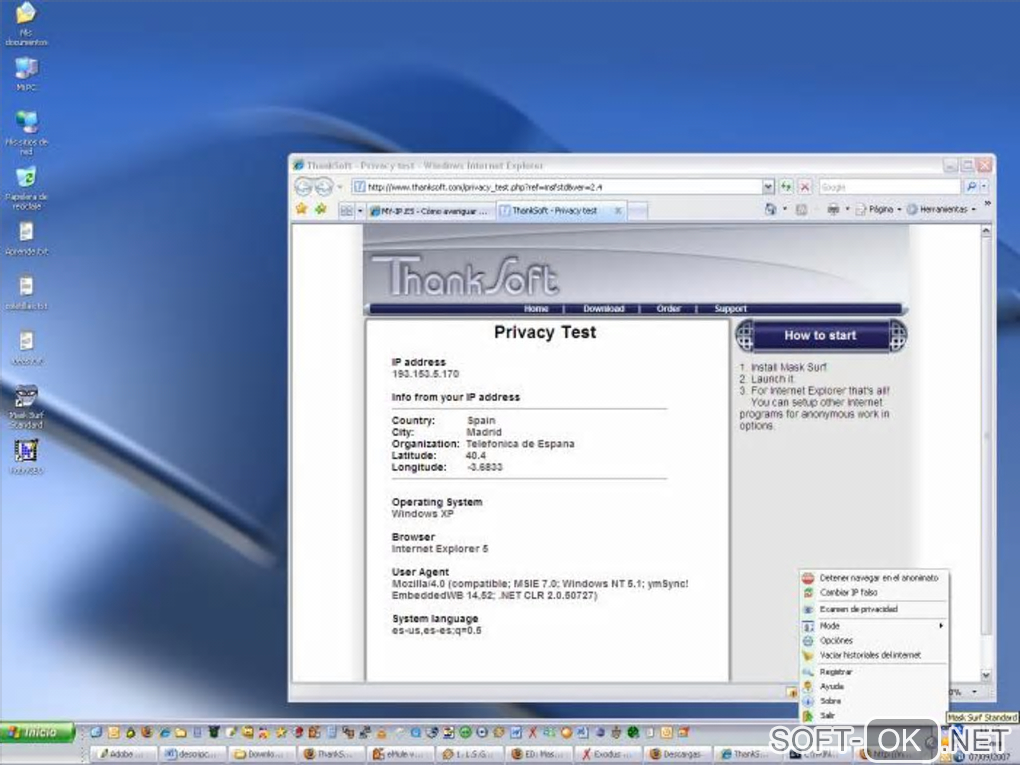
Task: Expand the toolbar overflow chevron
Action: (987, 204)
